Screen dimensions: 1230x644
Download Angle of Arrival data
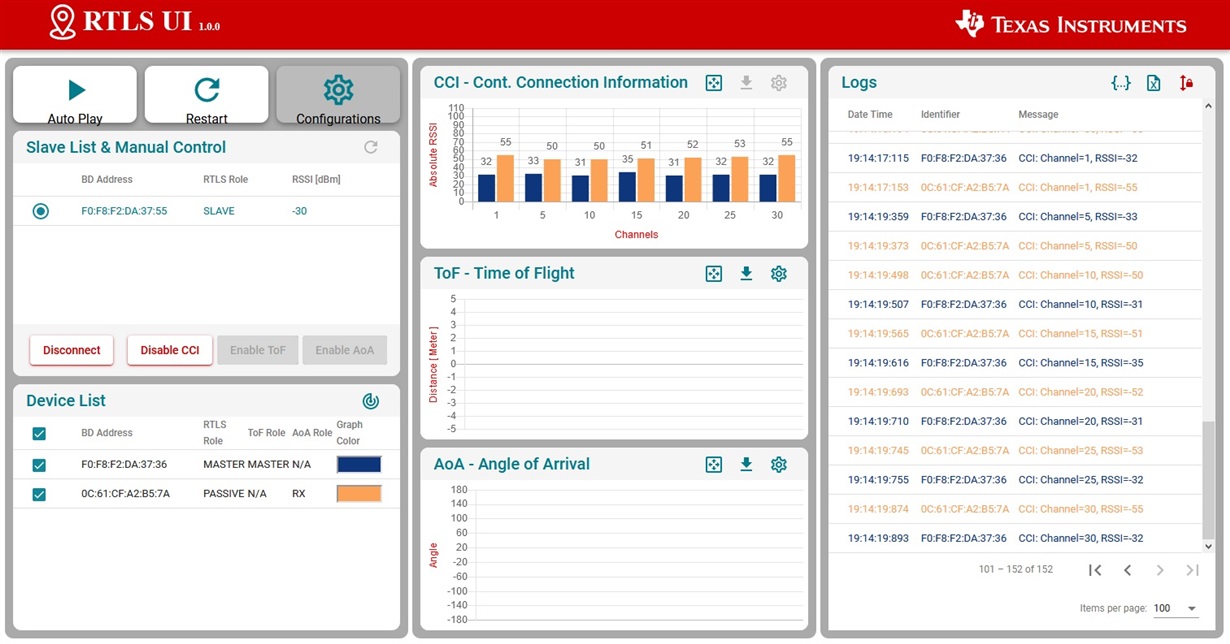746,464
